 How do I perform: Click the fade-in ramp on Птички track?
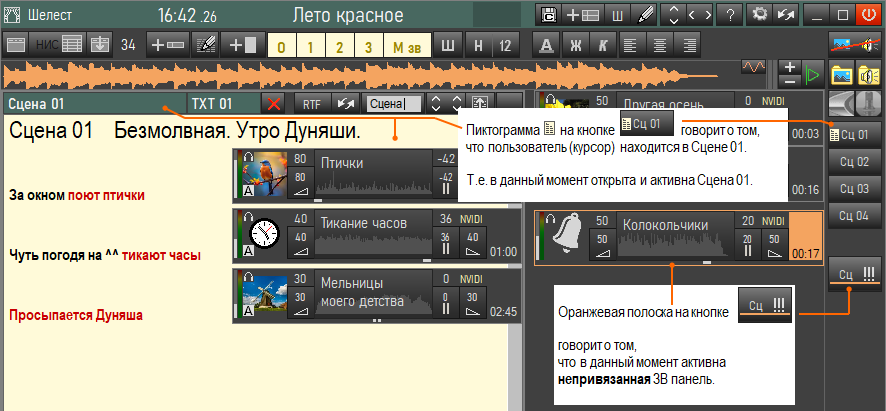point(300,191)
